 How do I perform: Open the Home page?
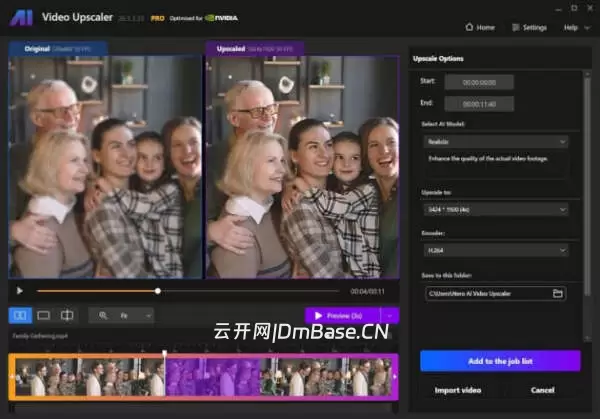click(x=480, y=28)
